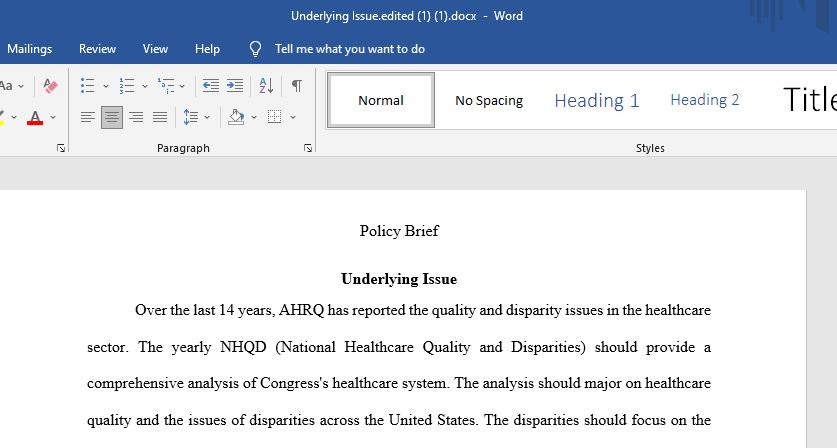Expand the Numbering dropdown arrow
This screenshot has width=837, height=448.
click(145, 86)
